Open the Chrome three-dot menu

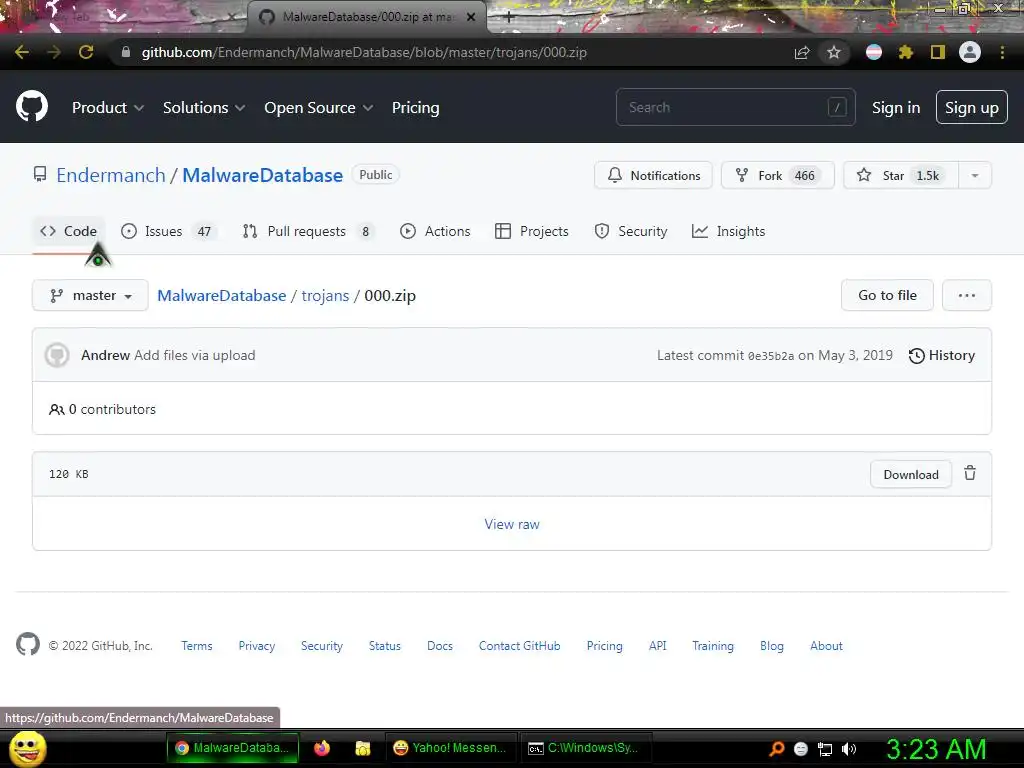click(1002, 52)
